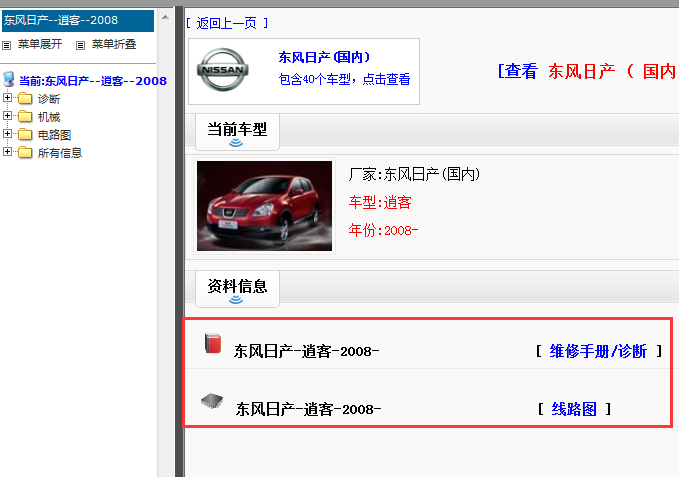Click the 年份:2008- text
The width and height of the screenshot is (679, 477).
384,230
